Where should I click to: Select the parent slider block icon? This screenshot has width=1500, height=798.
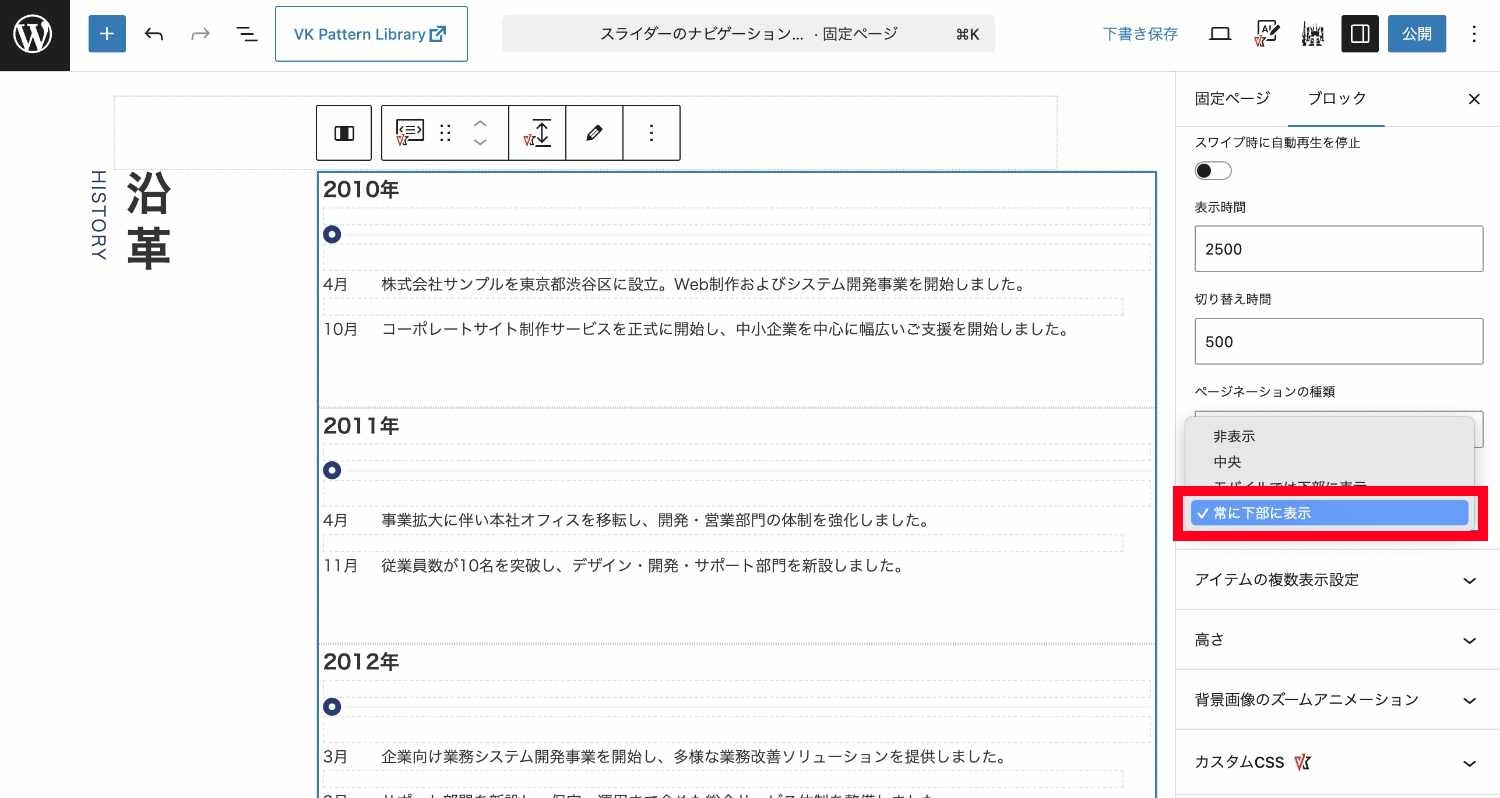click(x=344, y=133)
